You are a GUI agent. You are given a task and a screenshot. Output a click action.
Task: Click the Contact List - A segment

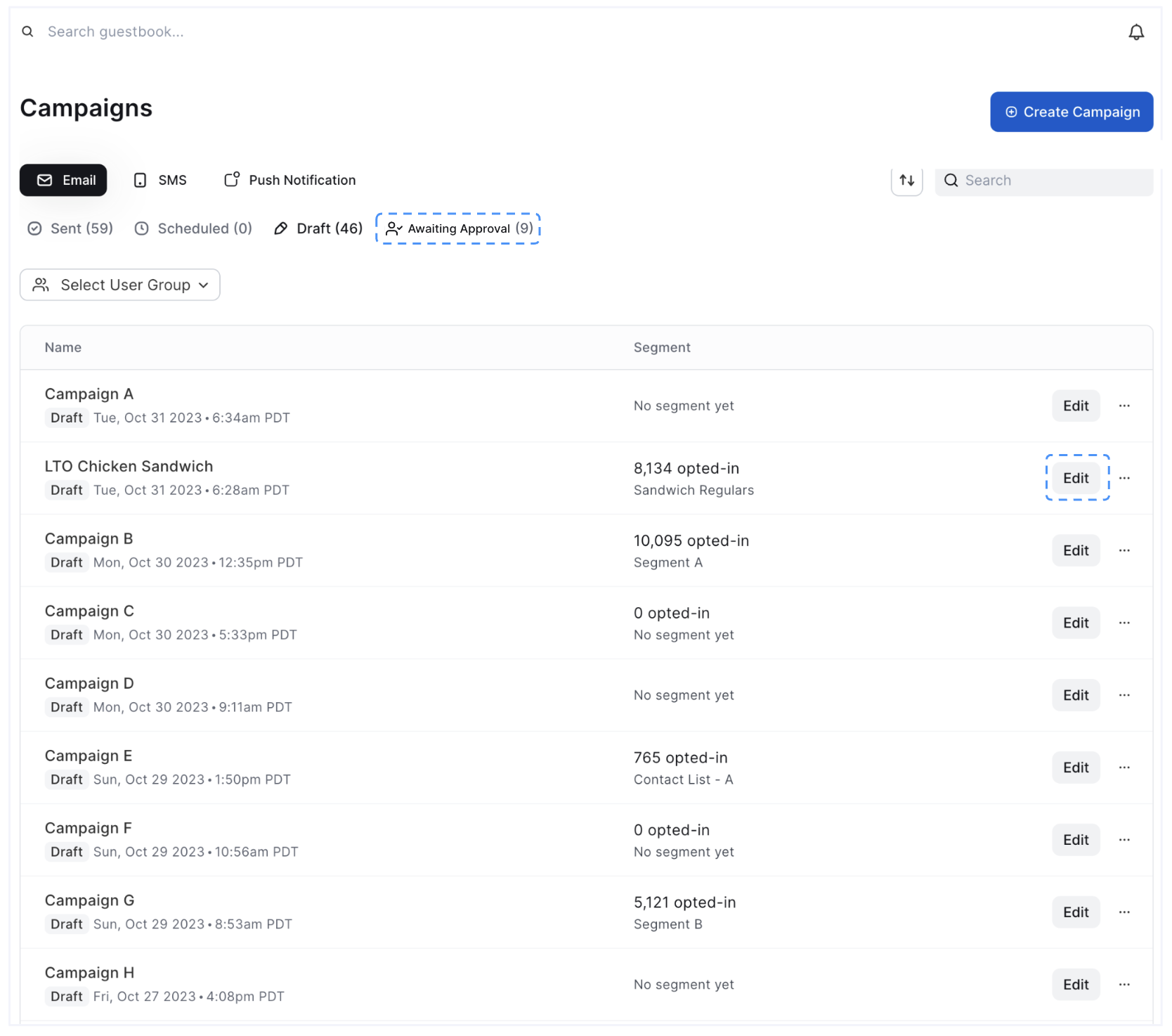pos(683,780)
